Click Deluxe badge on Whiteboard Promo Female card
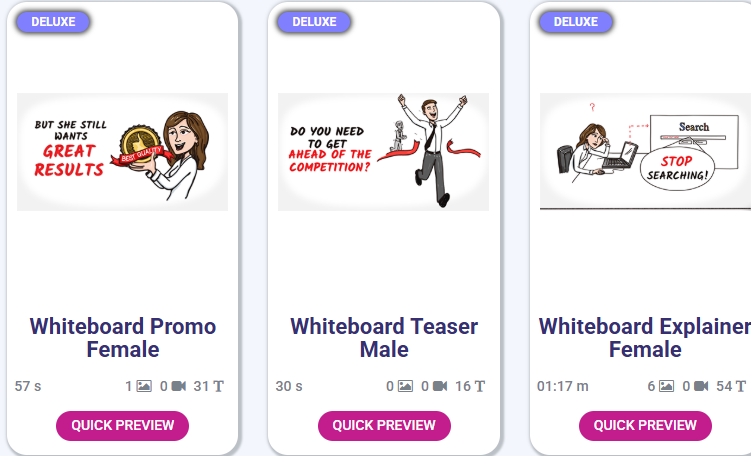 tap(53, 22)
